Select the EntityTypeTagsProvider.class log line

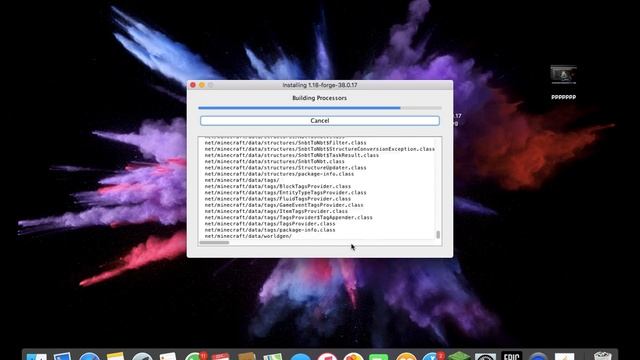pyautogui.click(x=285, y=192)
